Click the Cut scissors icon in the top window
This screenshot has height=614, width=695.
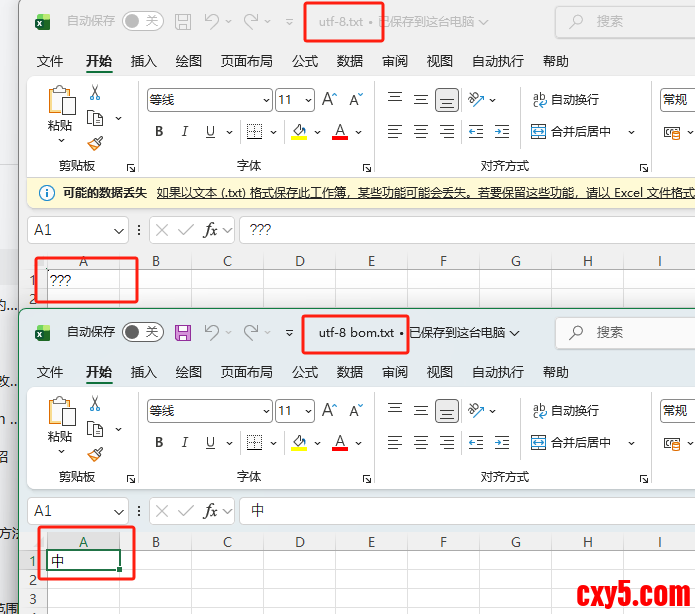(x=95, y=92)
